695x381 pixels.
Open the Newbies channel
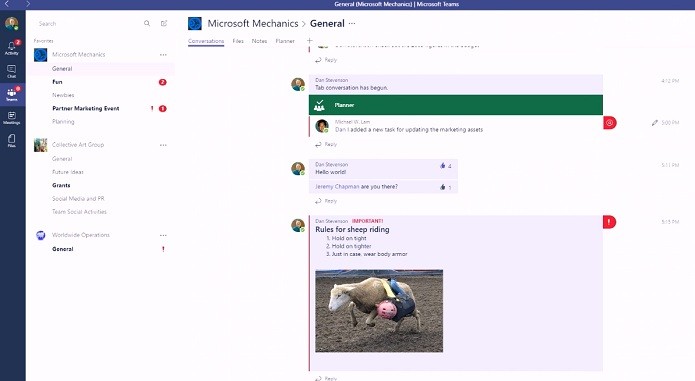coord(63,95)
